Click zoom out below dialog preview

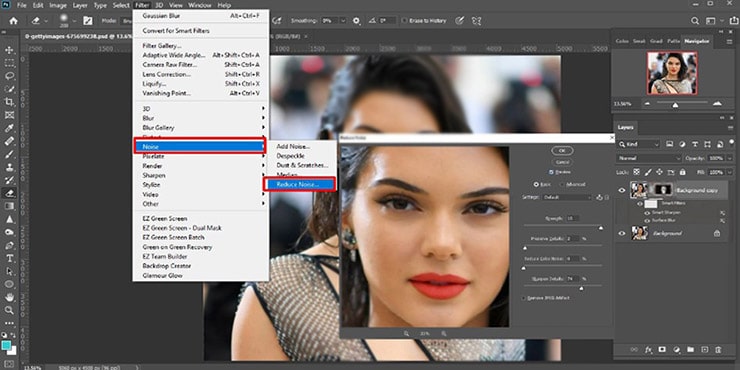click(x=406, y=333)
